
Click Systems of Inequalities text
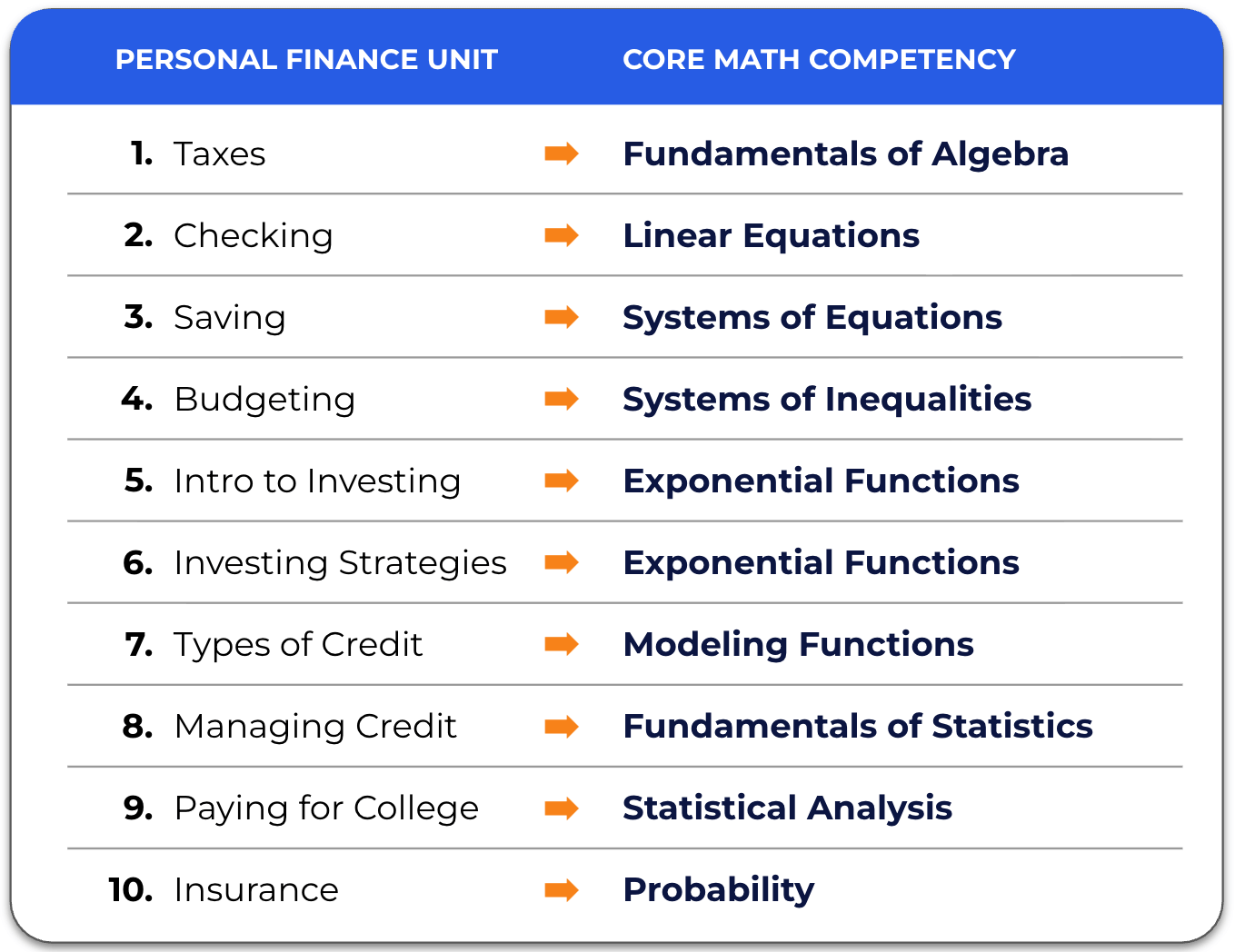click(x=826, y=399)
